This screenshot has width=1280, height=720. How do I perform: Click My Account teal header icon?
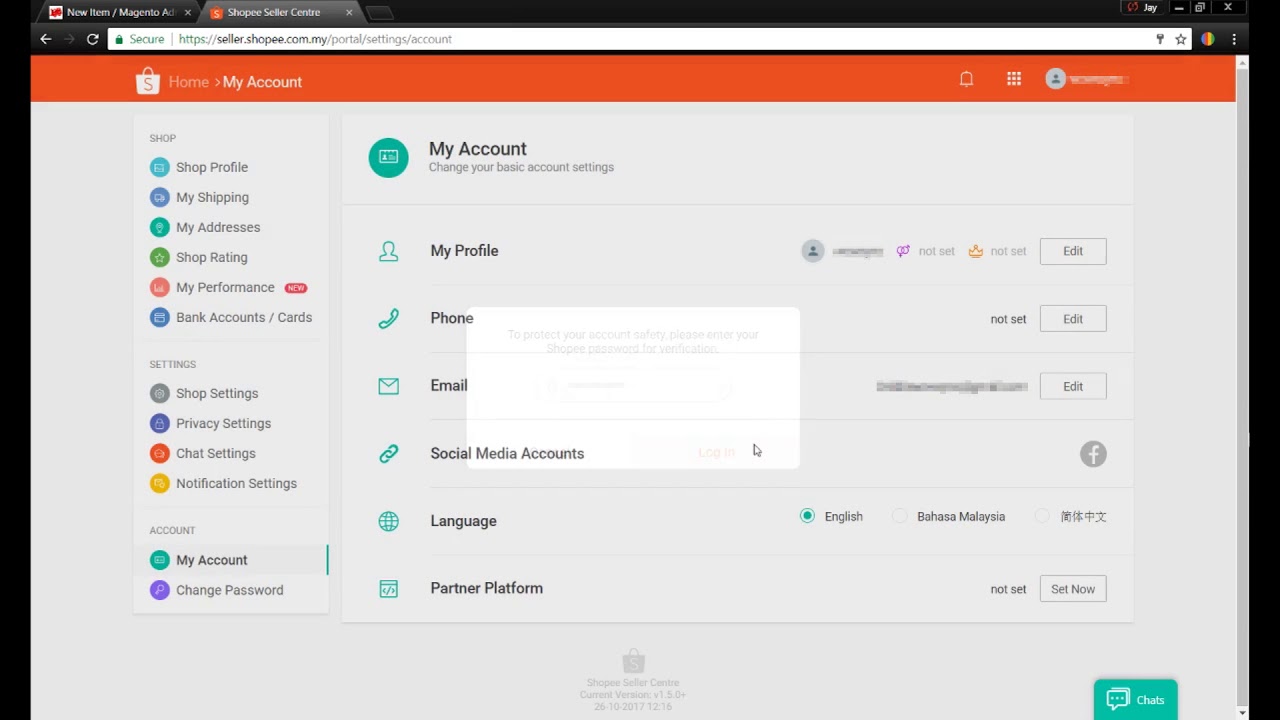pyautogui.click(x=388, y=158)
